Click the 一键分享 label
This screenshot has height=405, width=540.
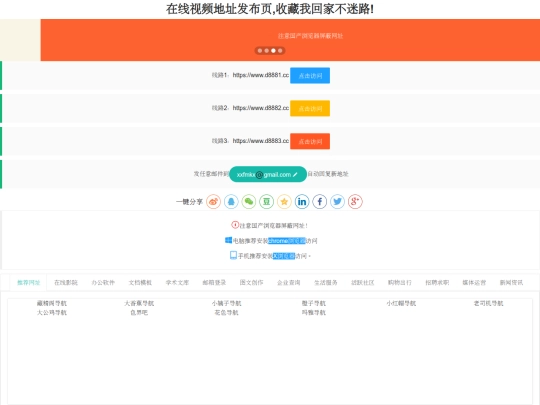click(x=189, y=202)
